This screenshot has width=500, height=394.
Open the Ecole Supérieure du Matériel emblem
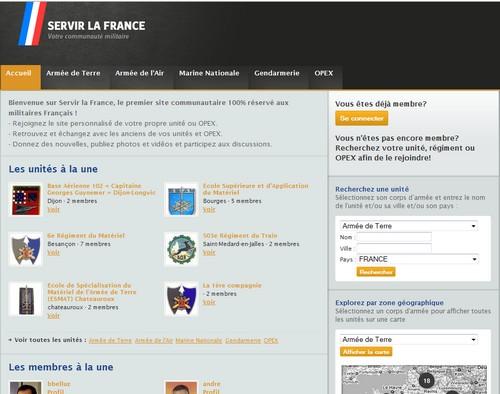click(181, 200)
